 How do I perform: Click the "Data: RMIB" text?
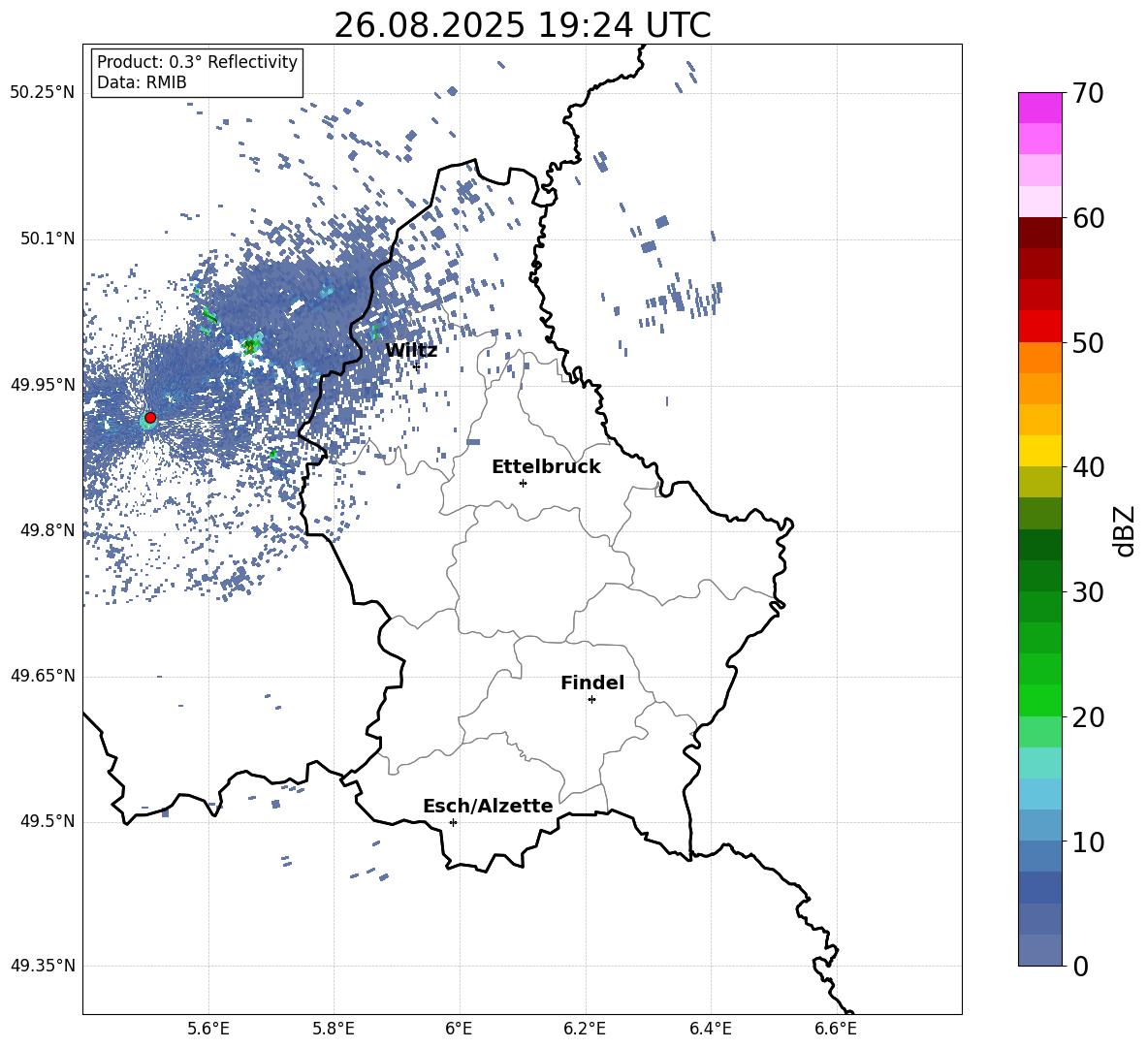pyautogui.click(x=142, y=82)
